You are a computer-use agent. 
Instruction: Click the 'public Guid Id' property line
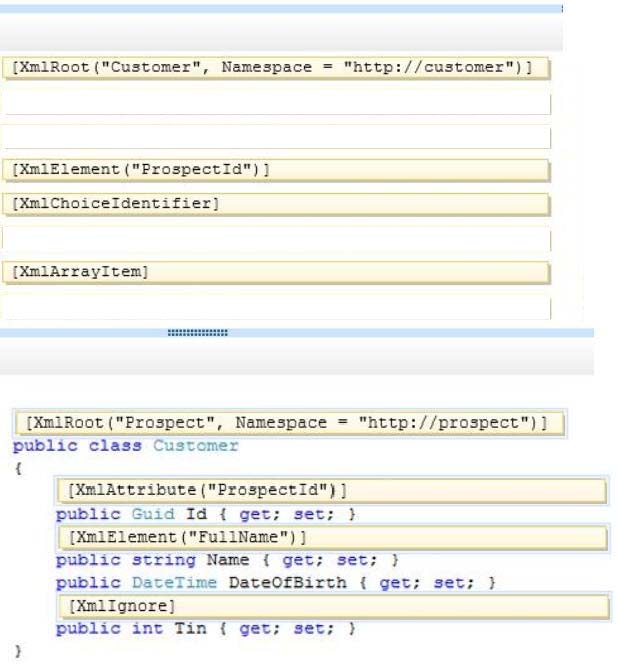(x=206, y=514)
